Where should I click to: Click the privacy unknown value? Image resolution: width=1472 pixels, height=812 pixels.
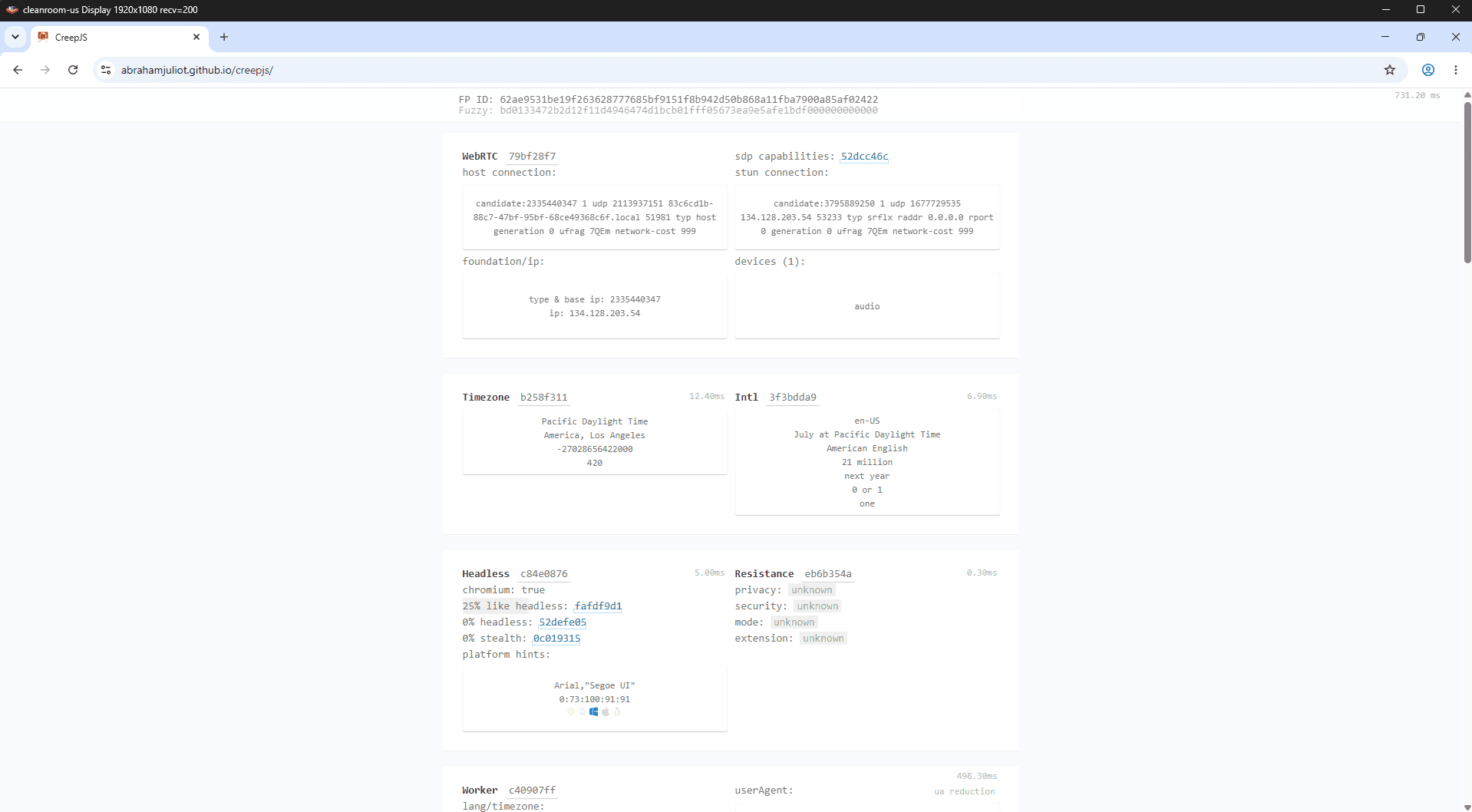[811, 590]
